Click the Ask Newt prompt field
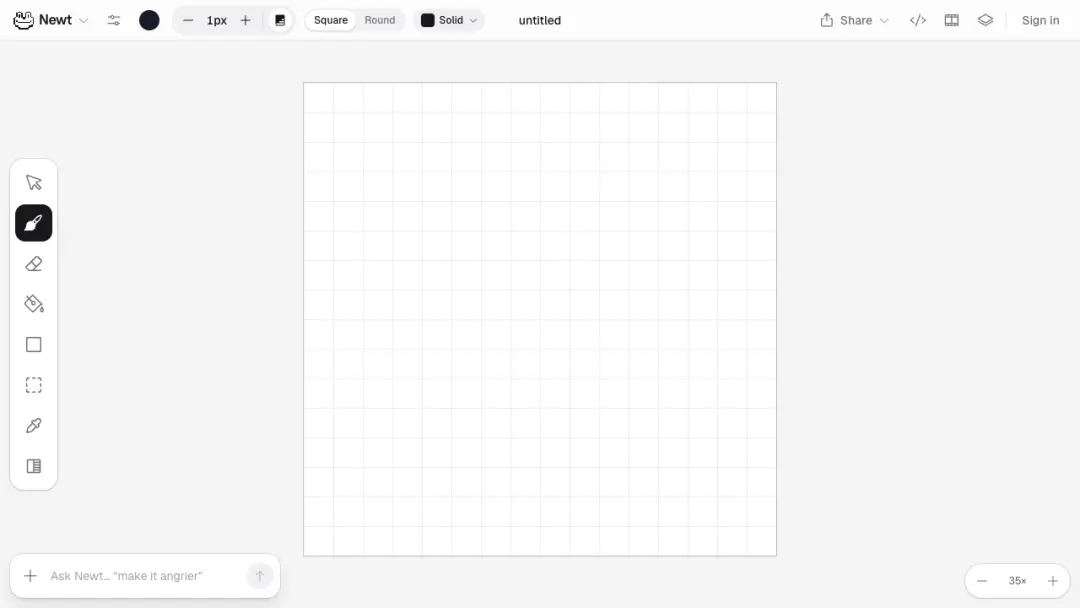The width and height of the screenshot is (1080, 608). click(x=145, y=576)
